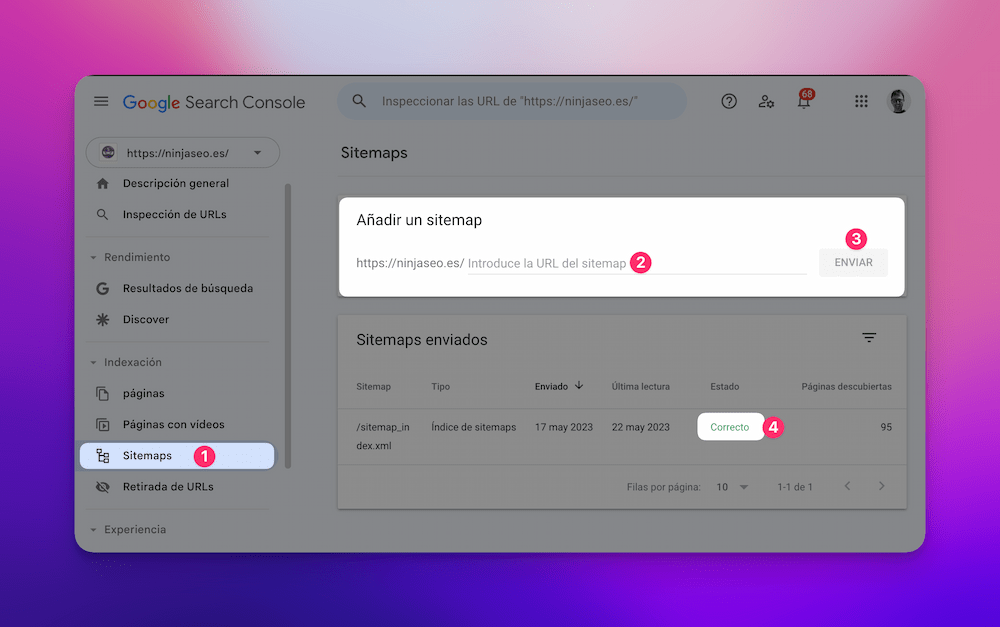
Task: Go to previous page arrow
Action: click(x=847, y=487)
